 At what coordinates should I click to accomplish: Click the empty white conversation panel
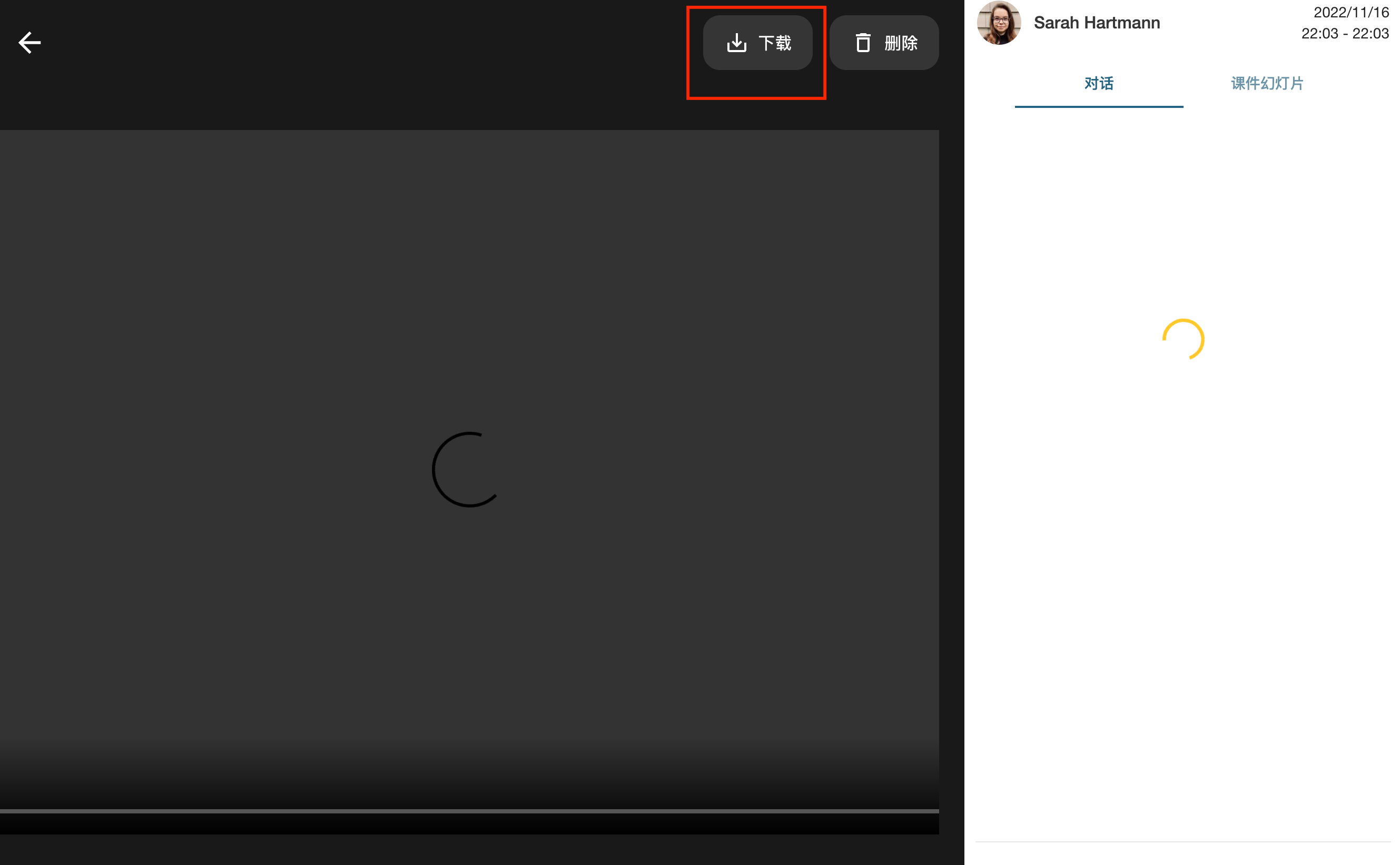[1182, 572]
